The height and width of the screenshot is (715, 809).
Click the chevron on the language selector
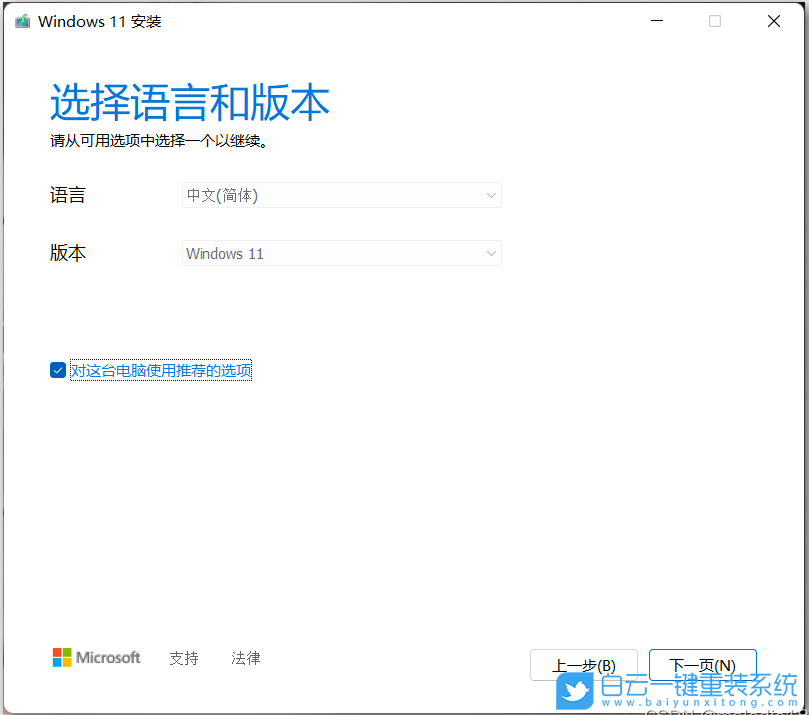point(491,195)
